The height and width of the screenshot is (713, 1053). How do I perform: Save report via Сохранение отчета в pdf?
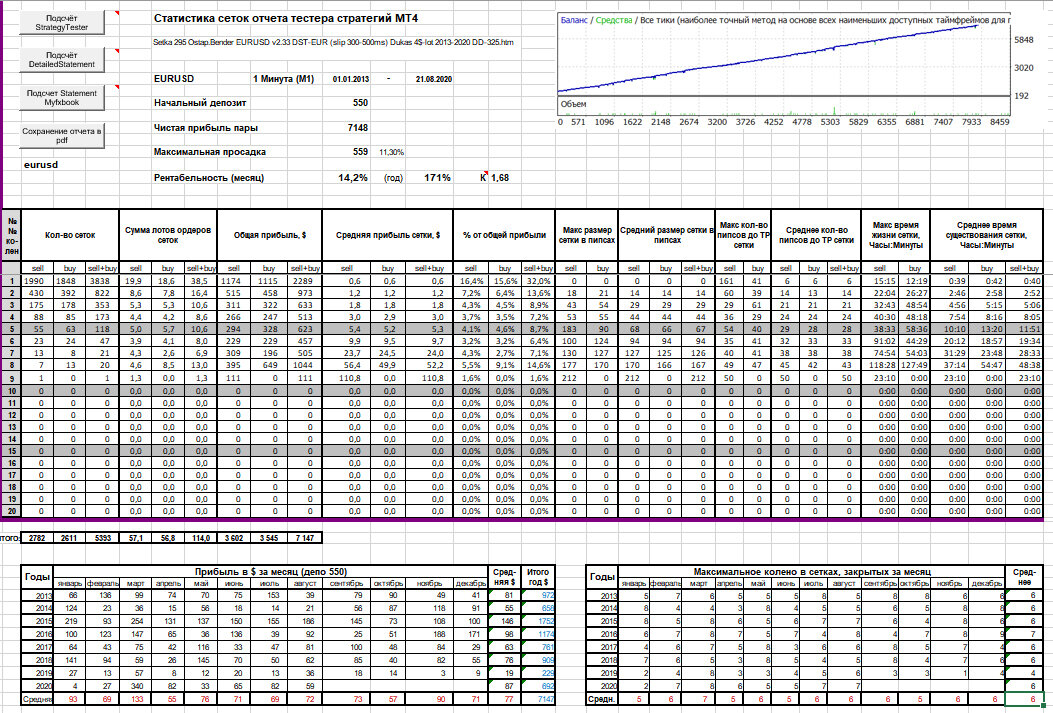[x=62, y=136]
